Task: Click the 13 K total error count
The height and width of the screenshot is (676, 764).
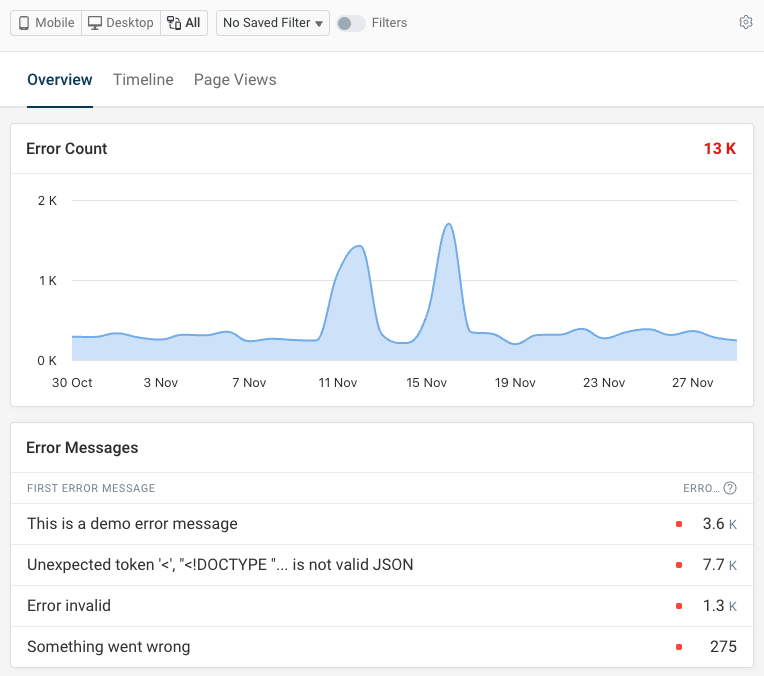Action: (x=719, y=149)
